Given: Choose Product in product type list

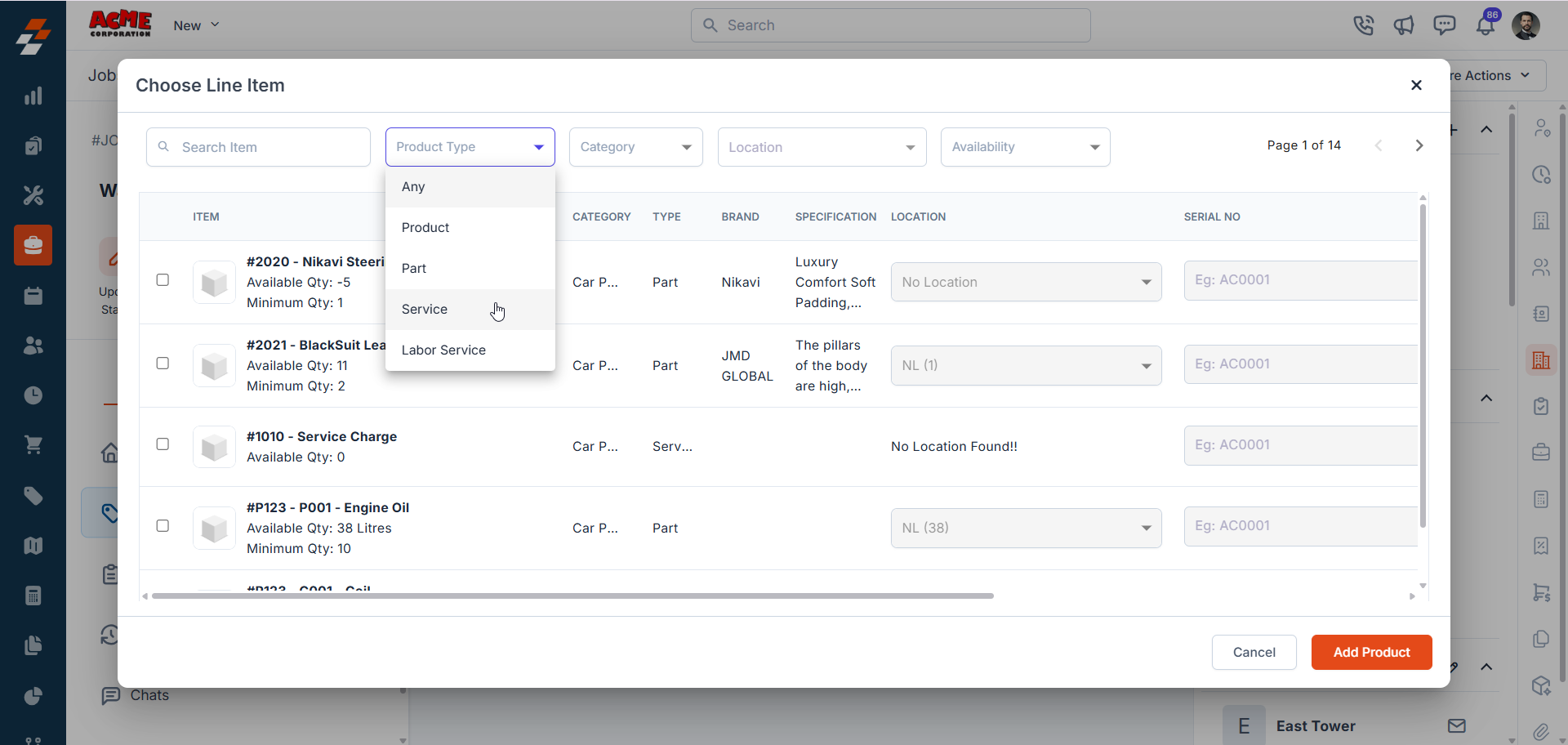Looking at the screenshot, I should (470, 228).
